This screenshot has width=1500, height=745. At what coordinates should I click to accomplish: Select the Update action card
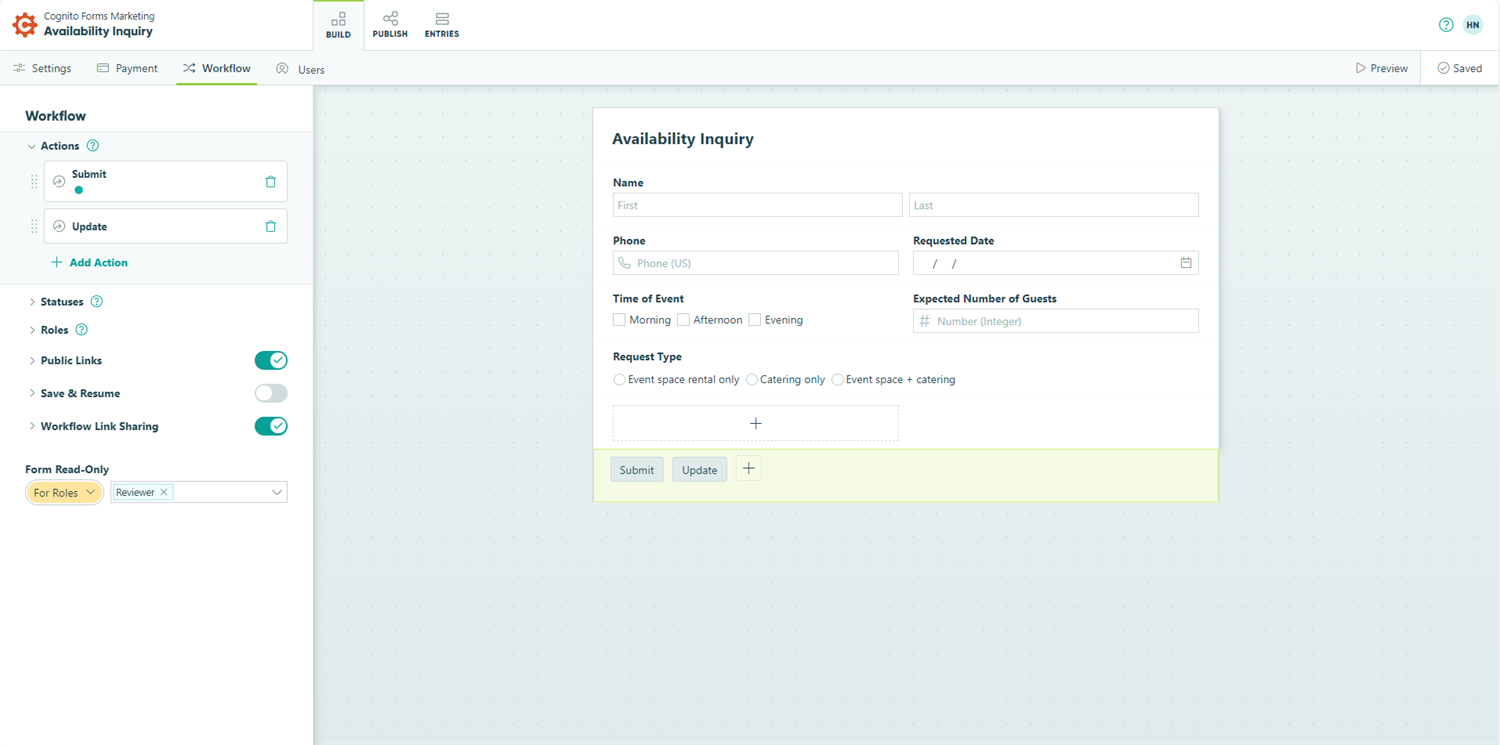pyautogui.click(x=165, y=226)
